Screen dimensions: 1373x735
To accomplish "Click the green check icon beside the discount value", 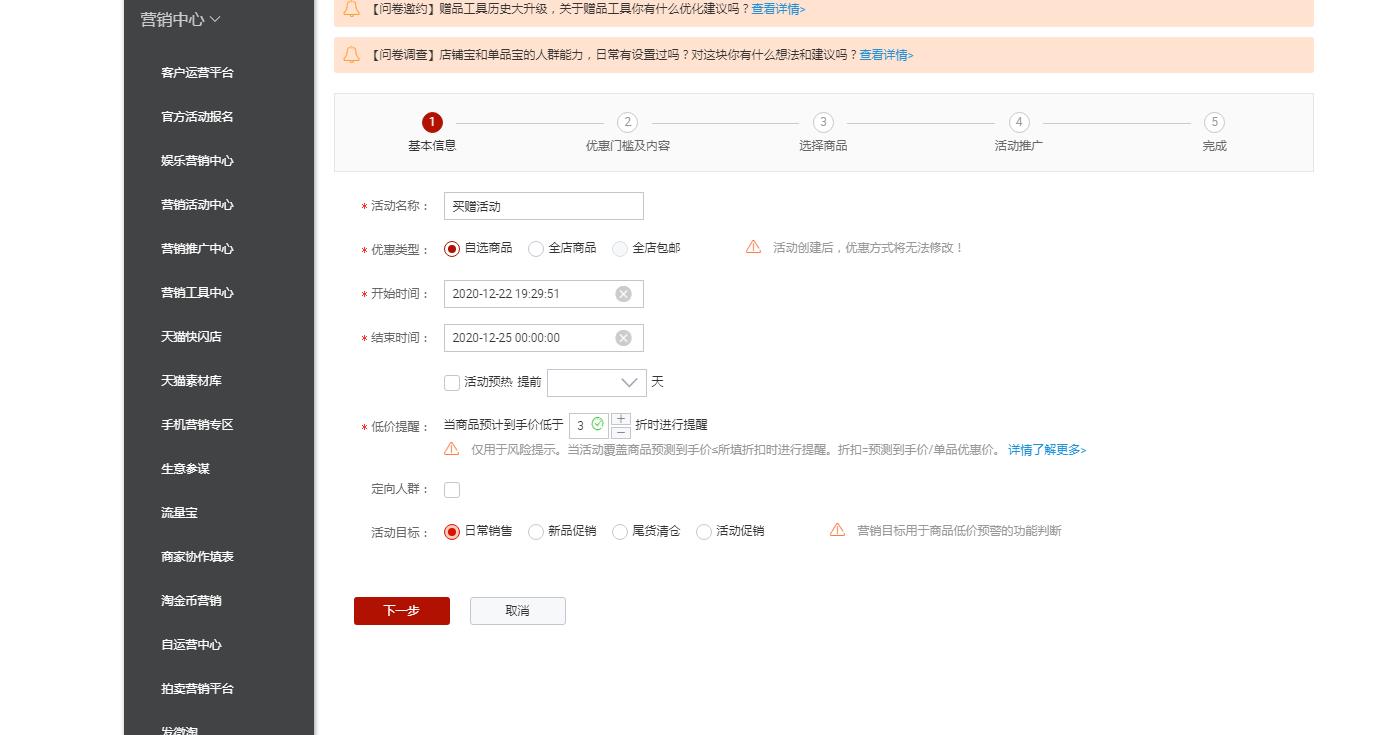I will (x=597, y=424).
